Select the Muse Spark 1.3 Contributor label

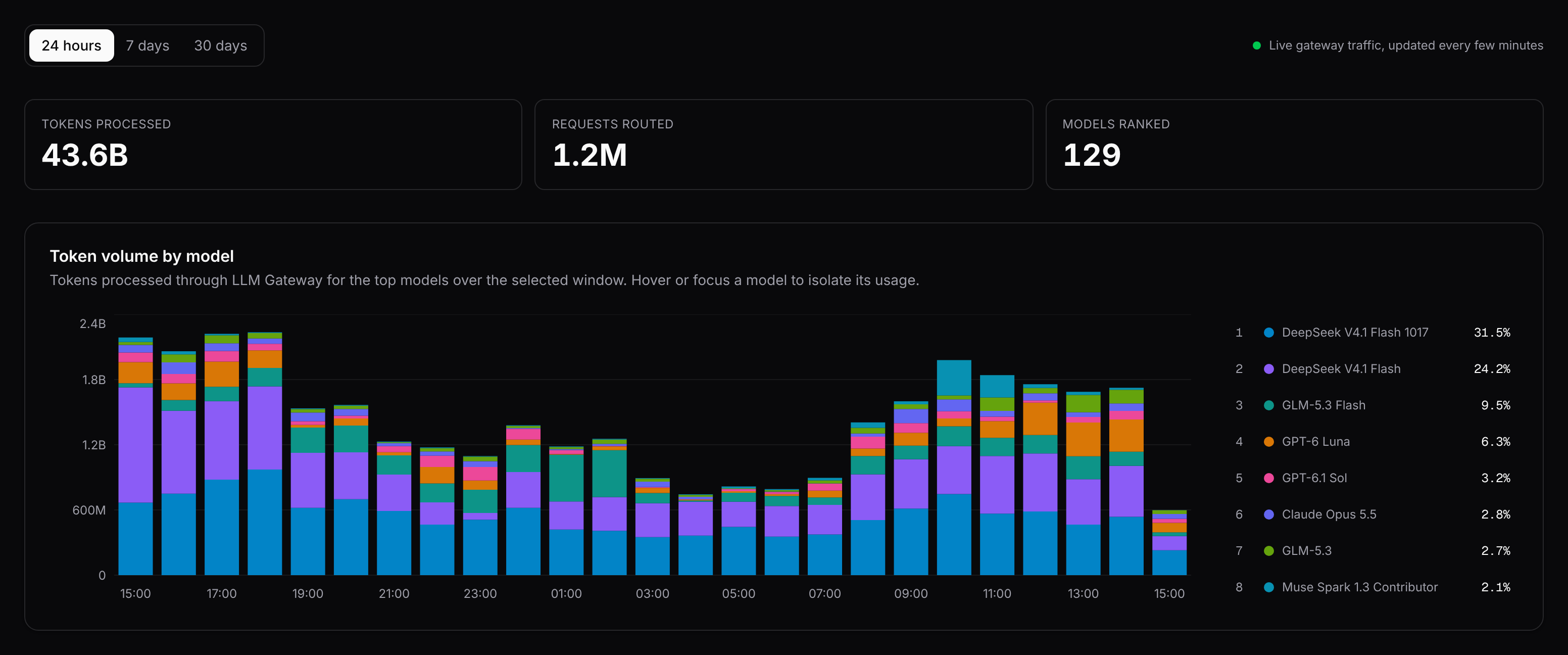point(1359,587)
